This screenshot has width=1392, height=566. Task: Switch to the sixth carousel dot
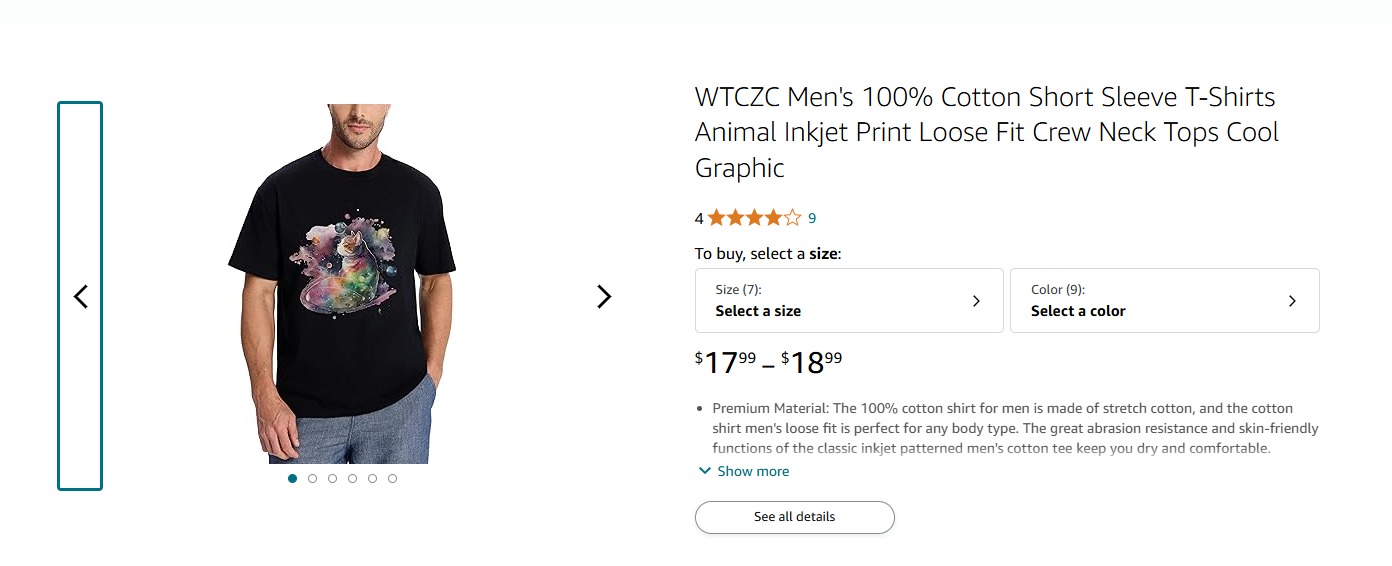tap(392, 479)
